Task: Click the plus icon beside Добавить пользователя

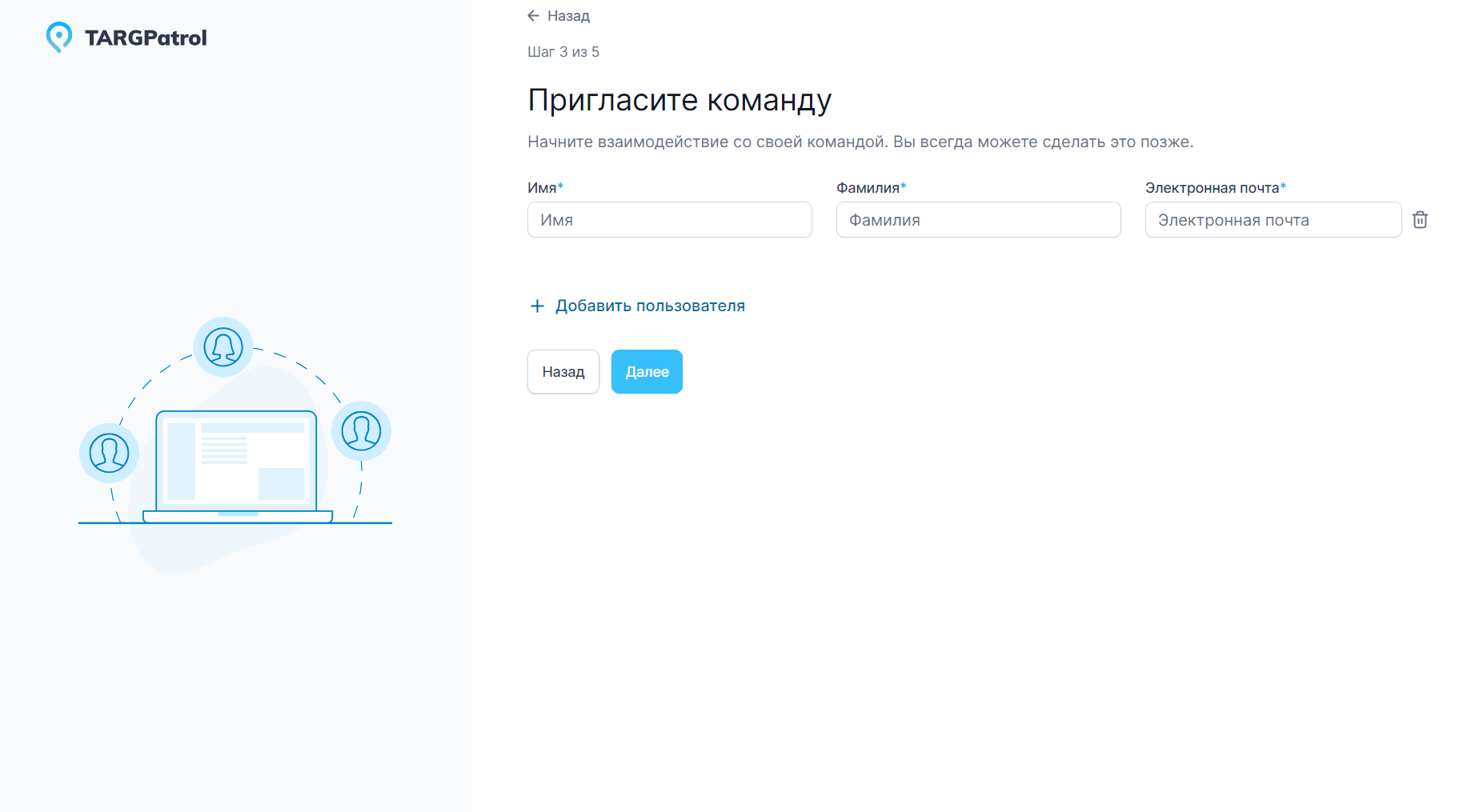Action: 536,306
